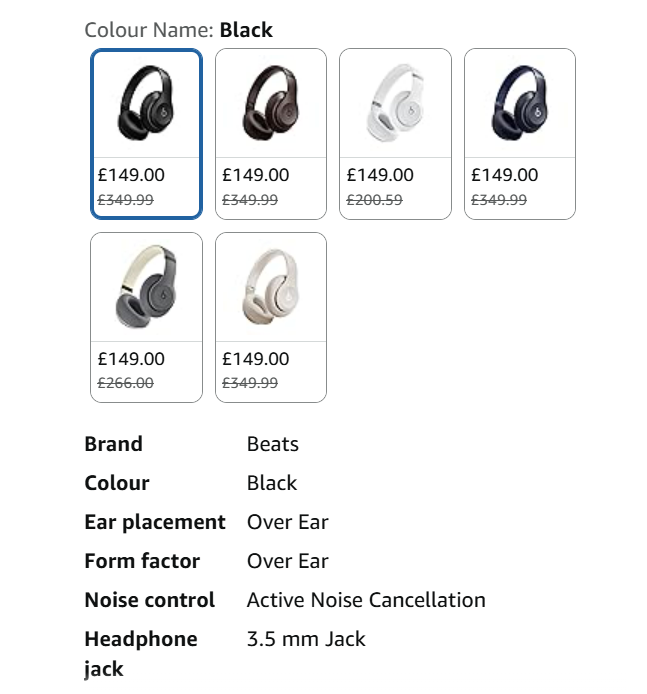Choose the grey and cream headphones swatch

tap(146, 289)
